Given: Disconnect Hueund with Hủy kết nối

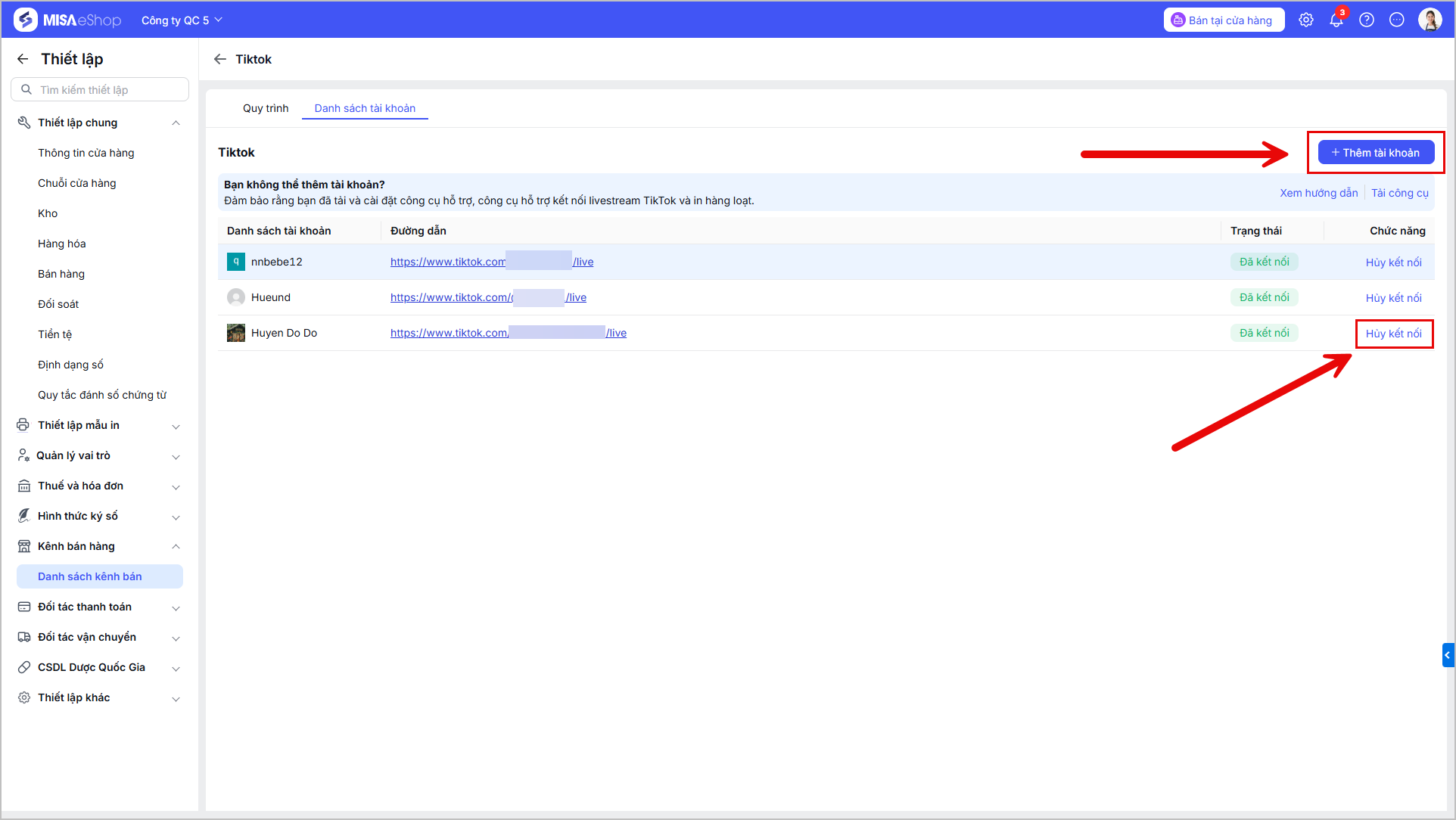Looking at the screenshot, I should tap(1393, 298).
